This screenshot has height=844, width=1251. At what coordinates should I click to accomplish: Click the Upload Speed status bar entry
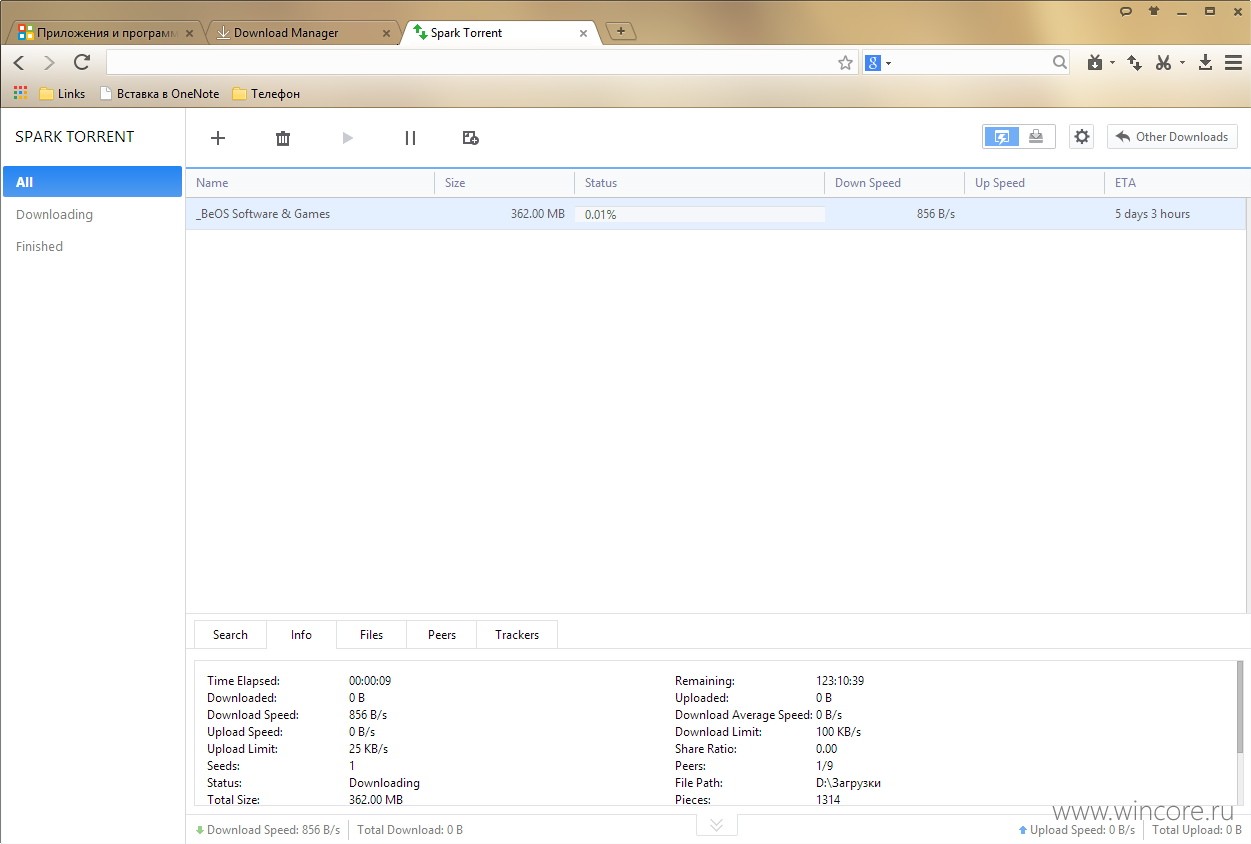click(x=1077, y=830)
